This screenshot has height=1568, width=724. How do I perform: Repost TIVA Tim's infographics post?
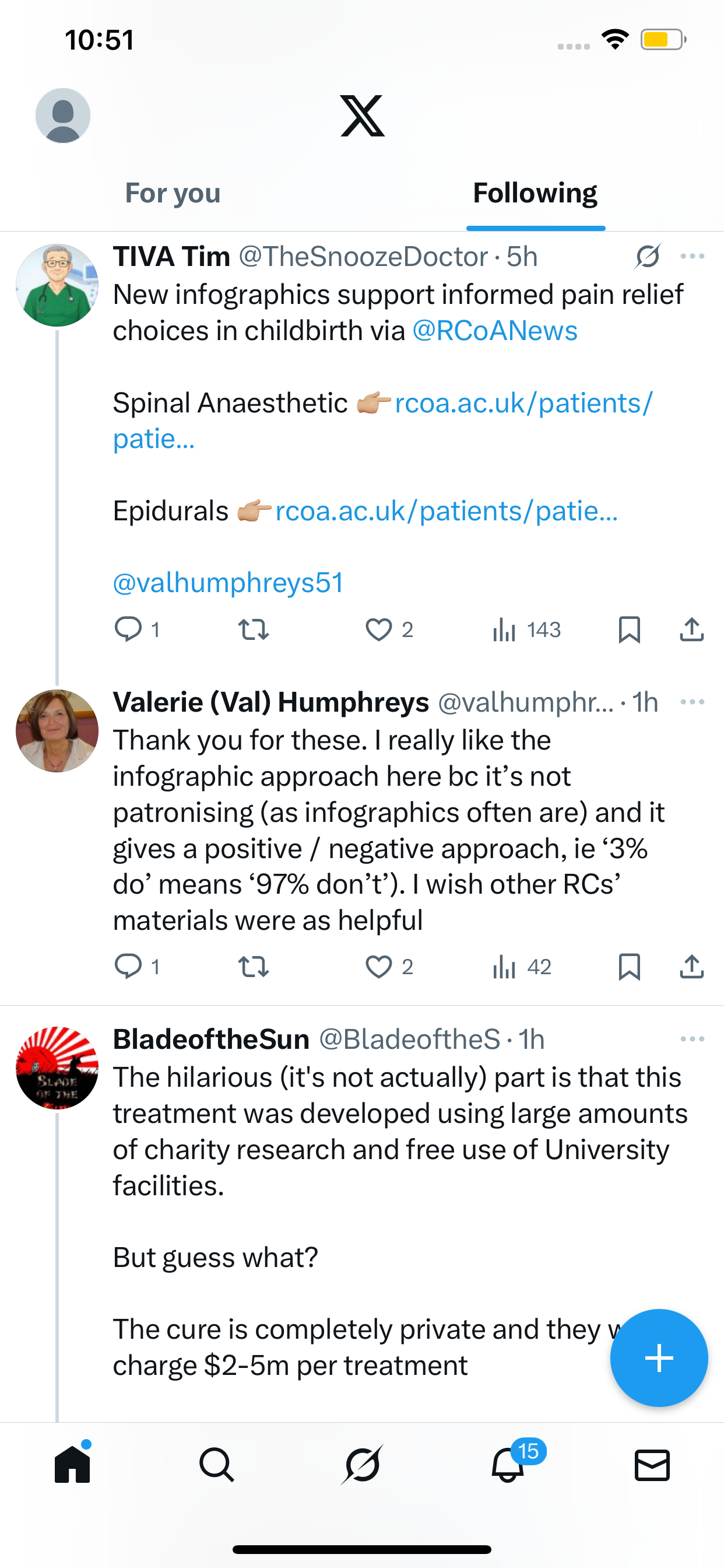(x=253, y=630)
